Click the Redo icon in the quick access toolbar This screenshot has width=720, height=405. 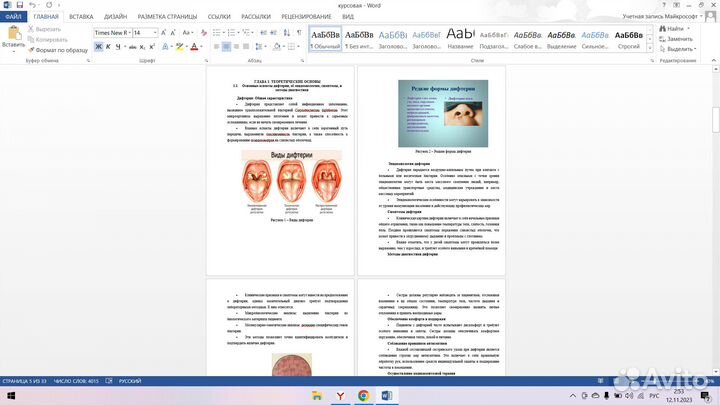point(49,5)
